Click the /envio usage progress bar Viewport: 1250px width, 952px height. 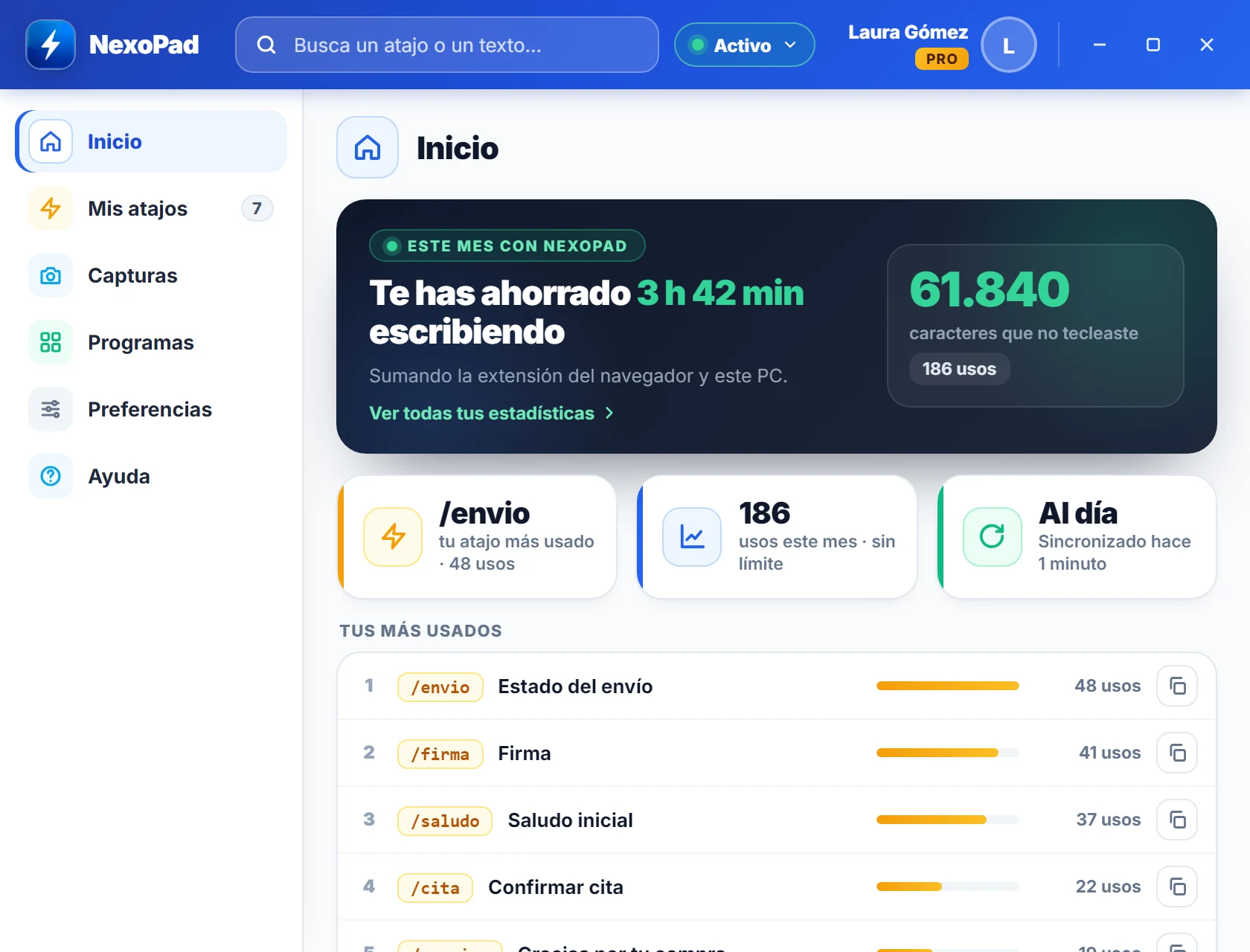pyautogui.click(x=947, y=686)
